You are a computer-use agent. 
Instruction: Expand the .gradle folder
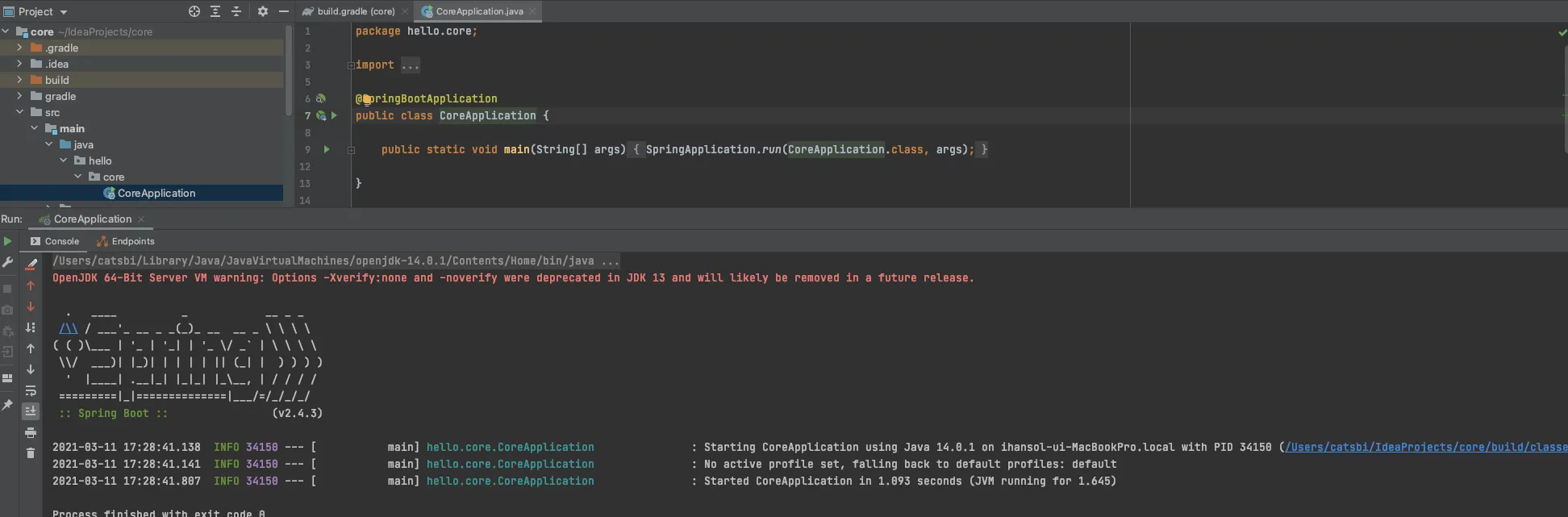coord(19,48)
